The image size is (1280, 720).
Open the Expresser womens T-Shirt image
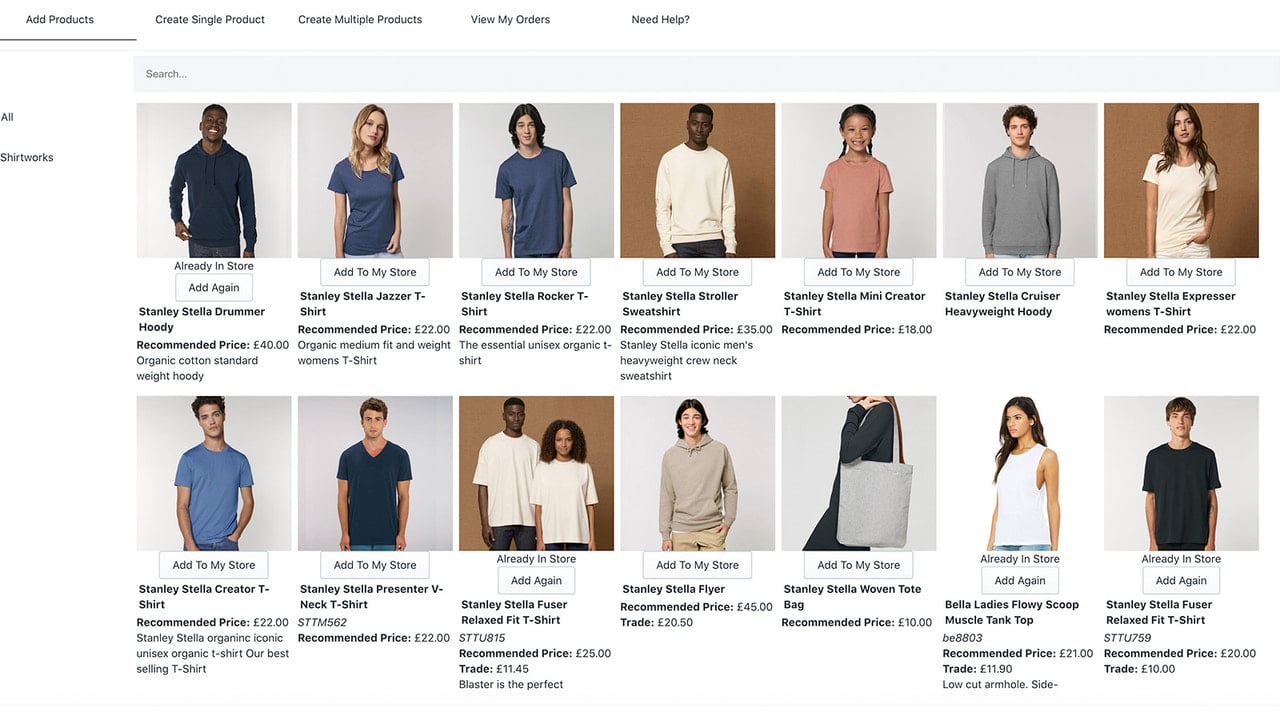tap(1181, 181)
